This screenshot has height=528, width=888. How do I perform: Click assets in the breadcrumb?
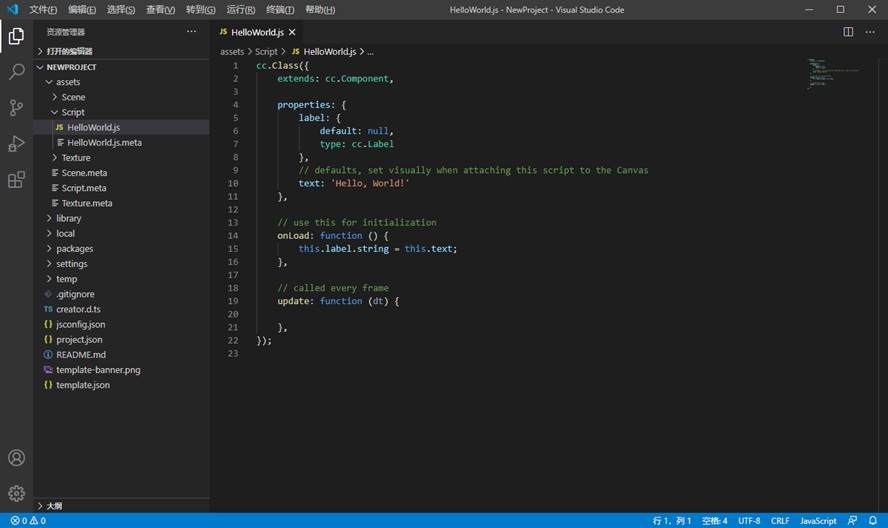232,52
